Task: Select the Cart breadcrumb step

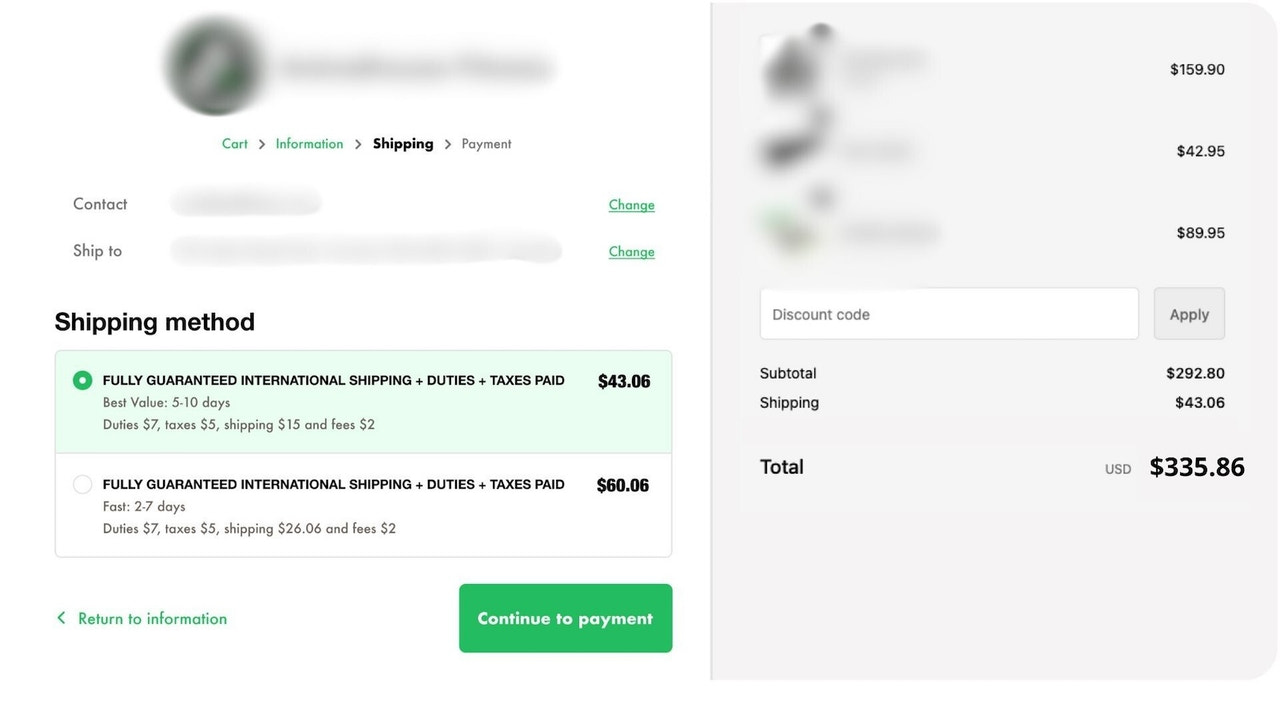Action: pos(234,143)
